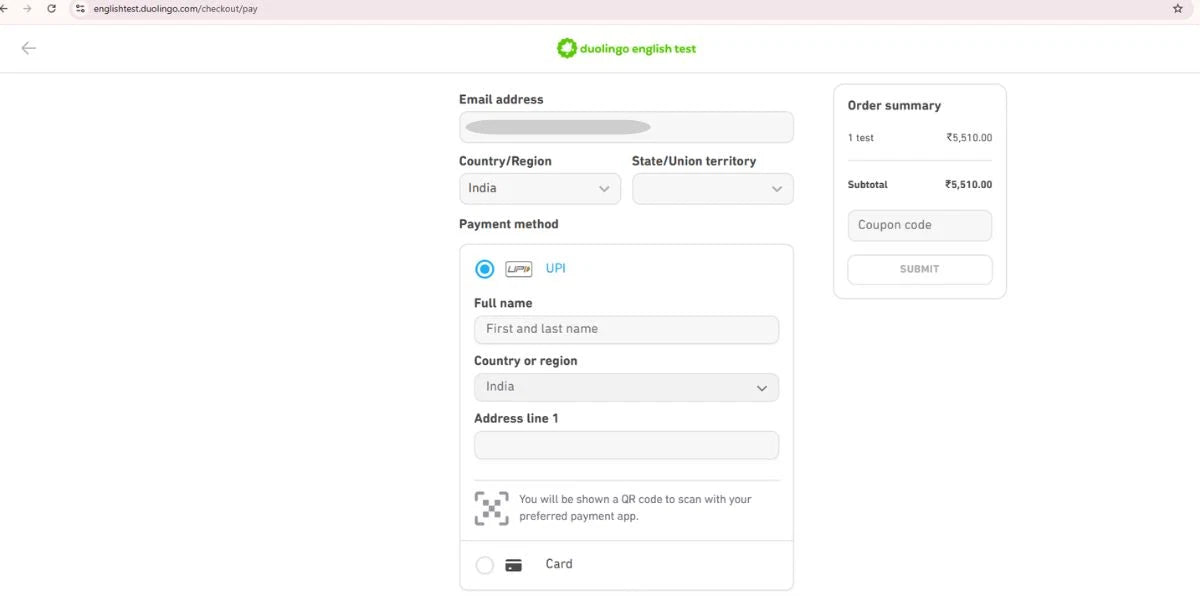The image size is (1200, 600).
Task: Click the UPI payment label
Action: [x=556, y=269]
